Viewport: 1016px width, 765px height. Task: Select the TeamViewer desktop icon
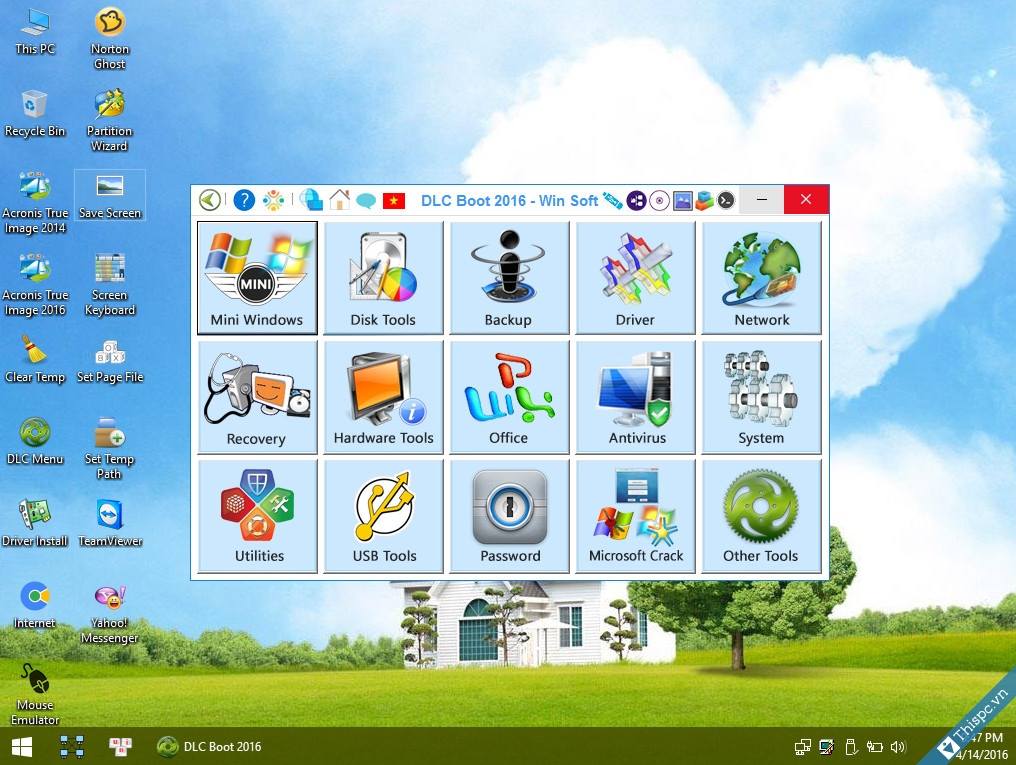[x=110, y=523]
